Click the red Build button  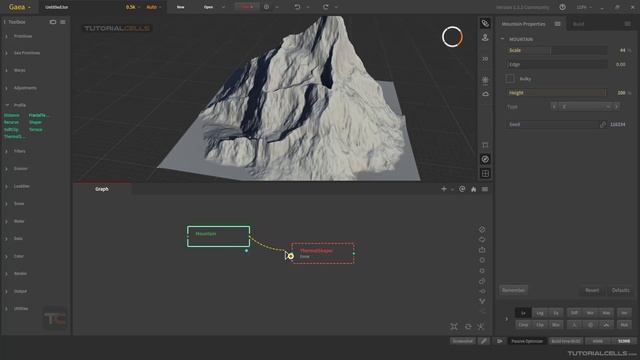(247, 7)
